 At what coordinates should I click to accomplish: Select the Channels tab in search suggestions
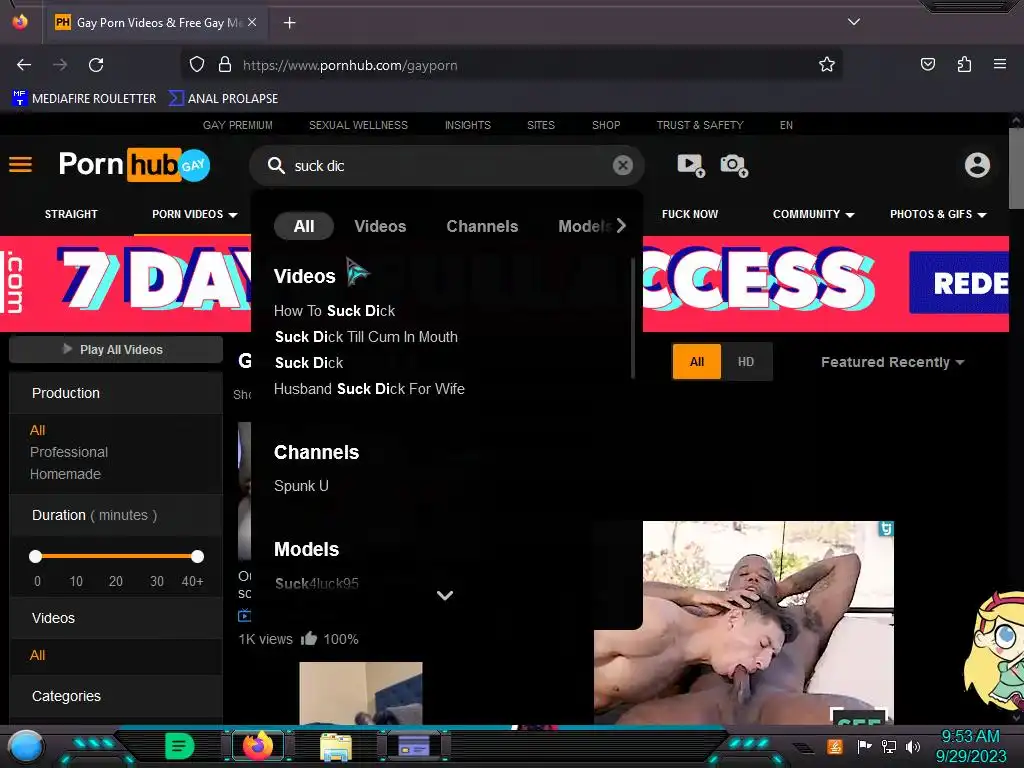pos(482,226)
